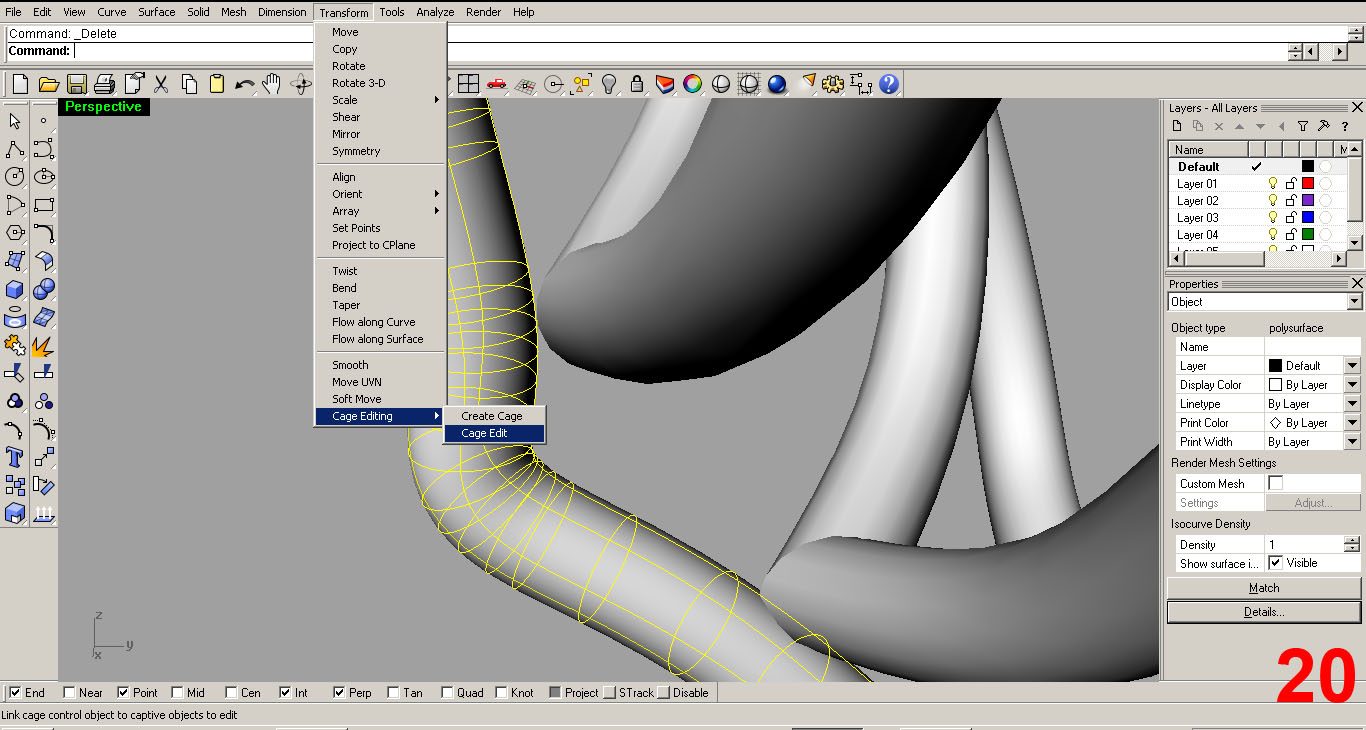Select the blue Box solid tool
The height and width of the screenshot is (730, 1366).
[15, 290]
